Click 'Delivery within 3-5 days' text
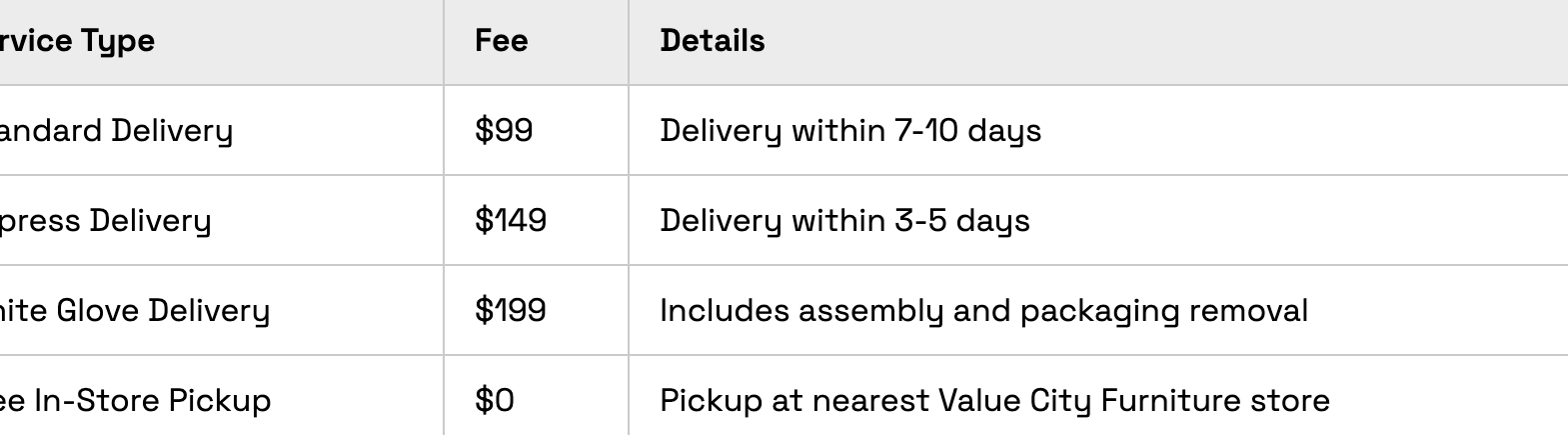1568x435 pixels. [x=844, y=221]
